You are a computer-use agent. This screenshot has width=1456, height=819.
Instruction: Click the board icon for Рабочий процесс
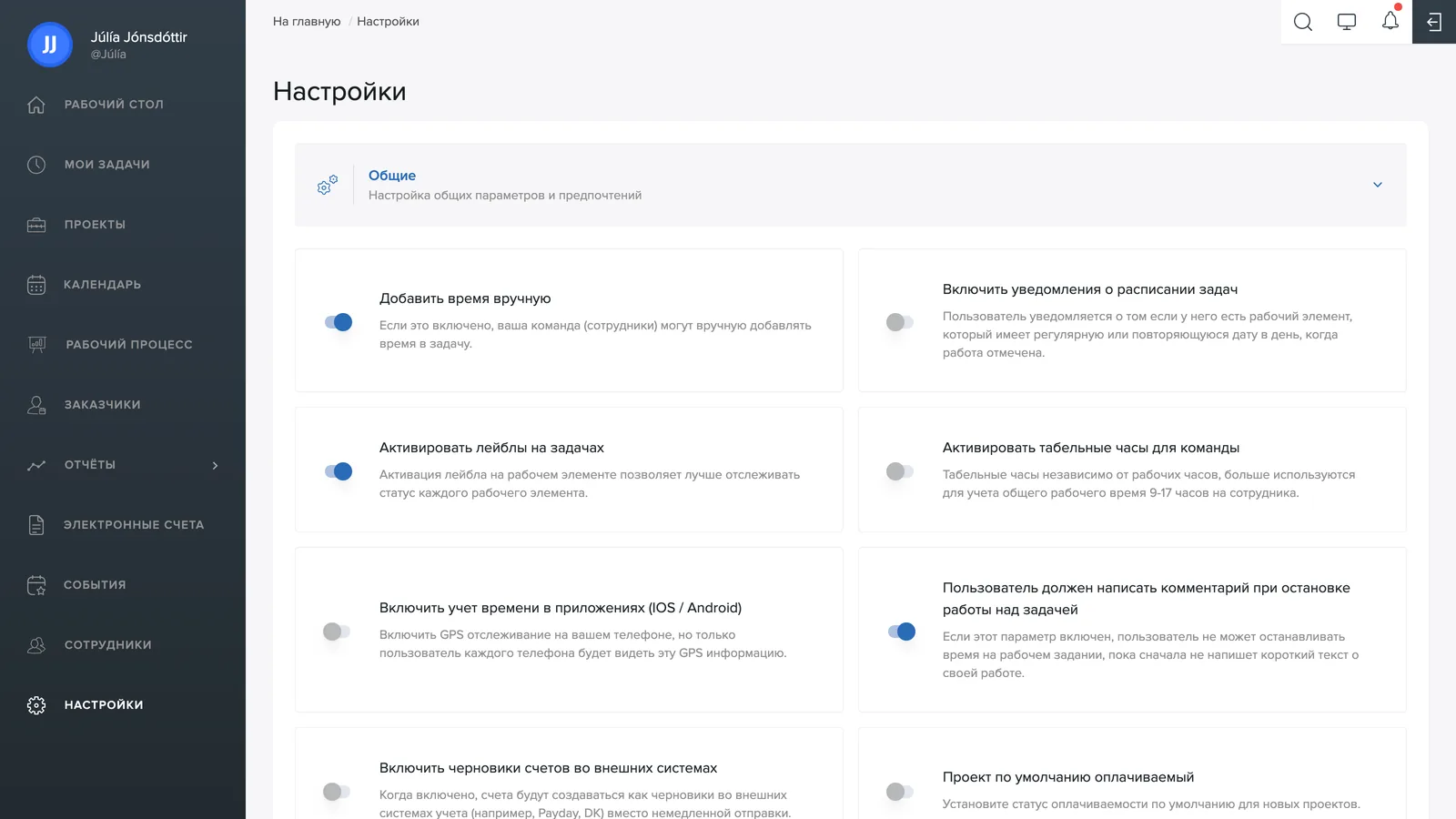[37, 345]
